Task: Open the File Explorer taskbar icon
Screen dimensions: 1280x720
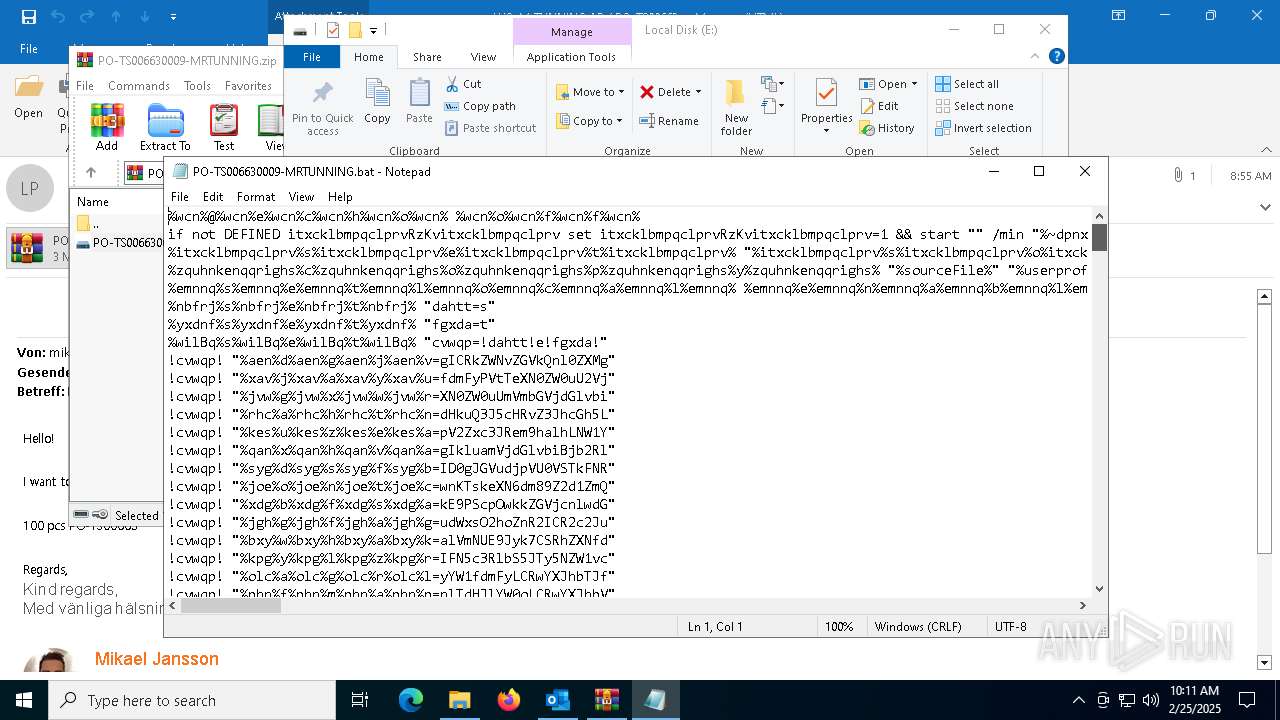Action: [x=460, y=700]
